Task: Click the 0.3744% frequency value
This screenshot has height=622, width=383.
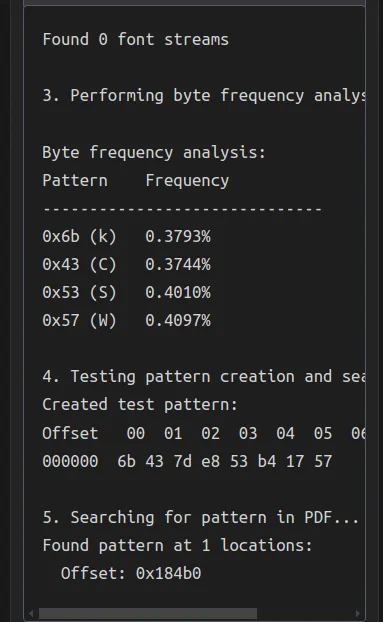Action: (178, 265)
